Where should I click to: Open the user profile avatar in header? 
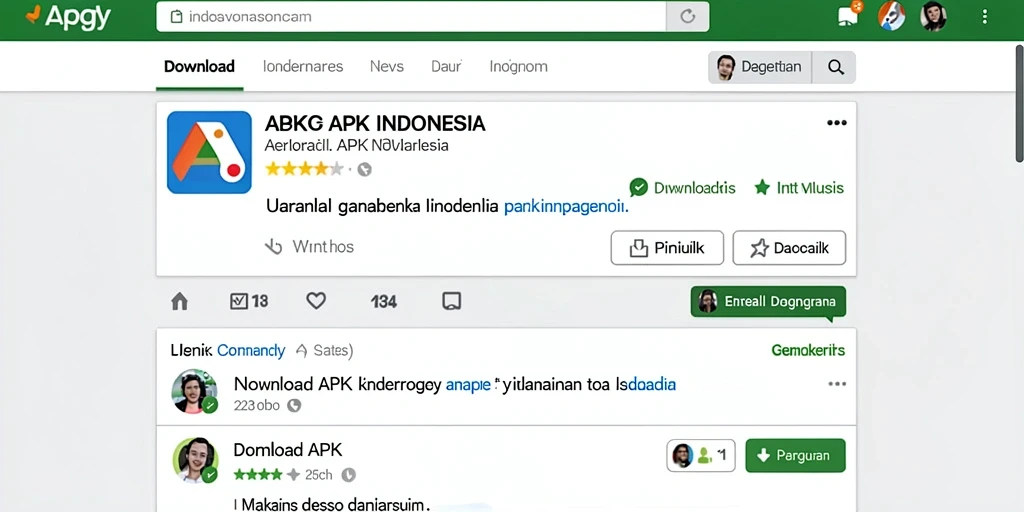coord(934,16)
